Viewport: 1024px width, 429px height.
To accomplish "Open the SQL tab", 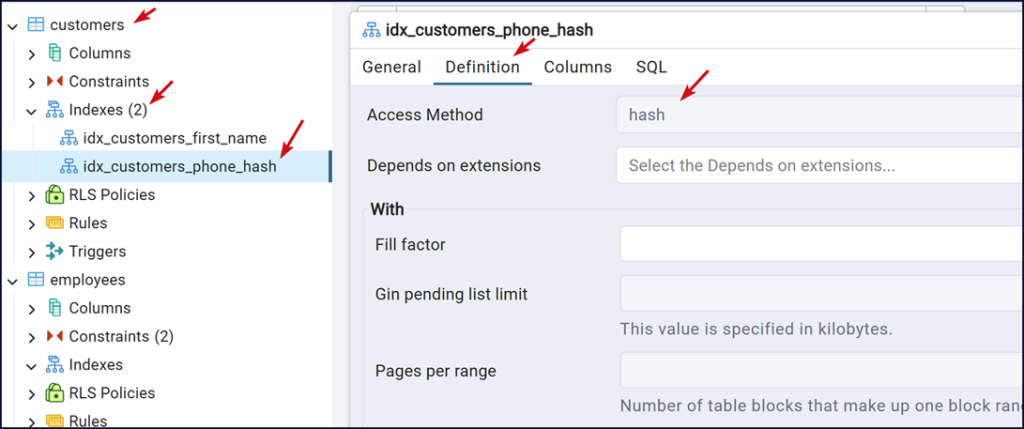I will (651, 67).
